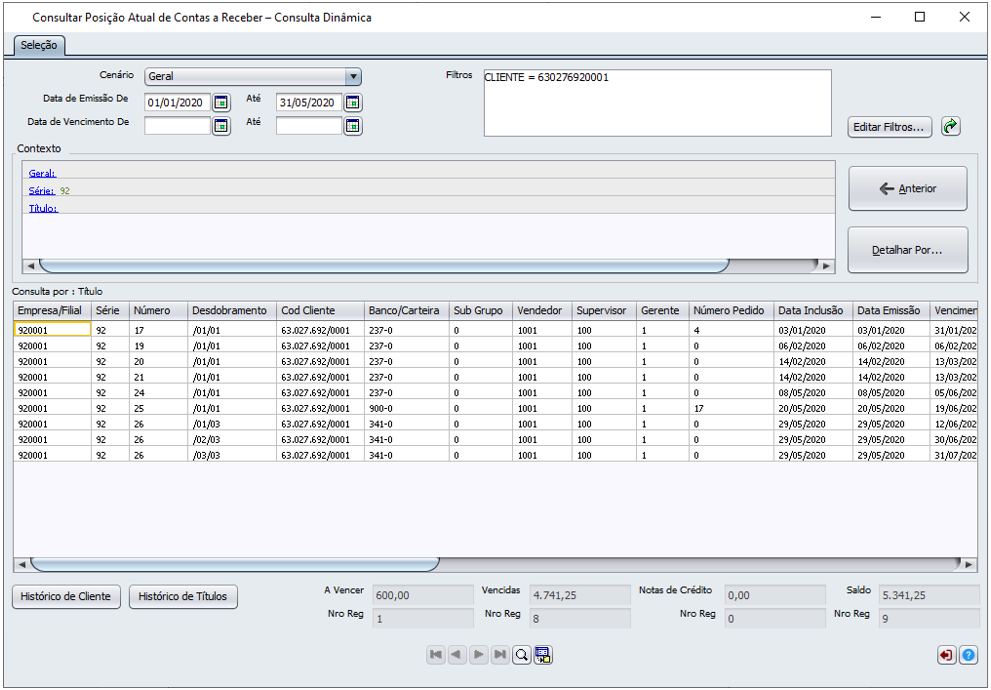Image resolution: width=991 pixels, height=690 pixels.
Task: Select Desdobramento cell /02/03
Action: 232,440
